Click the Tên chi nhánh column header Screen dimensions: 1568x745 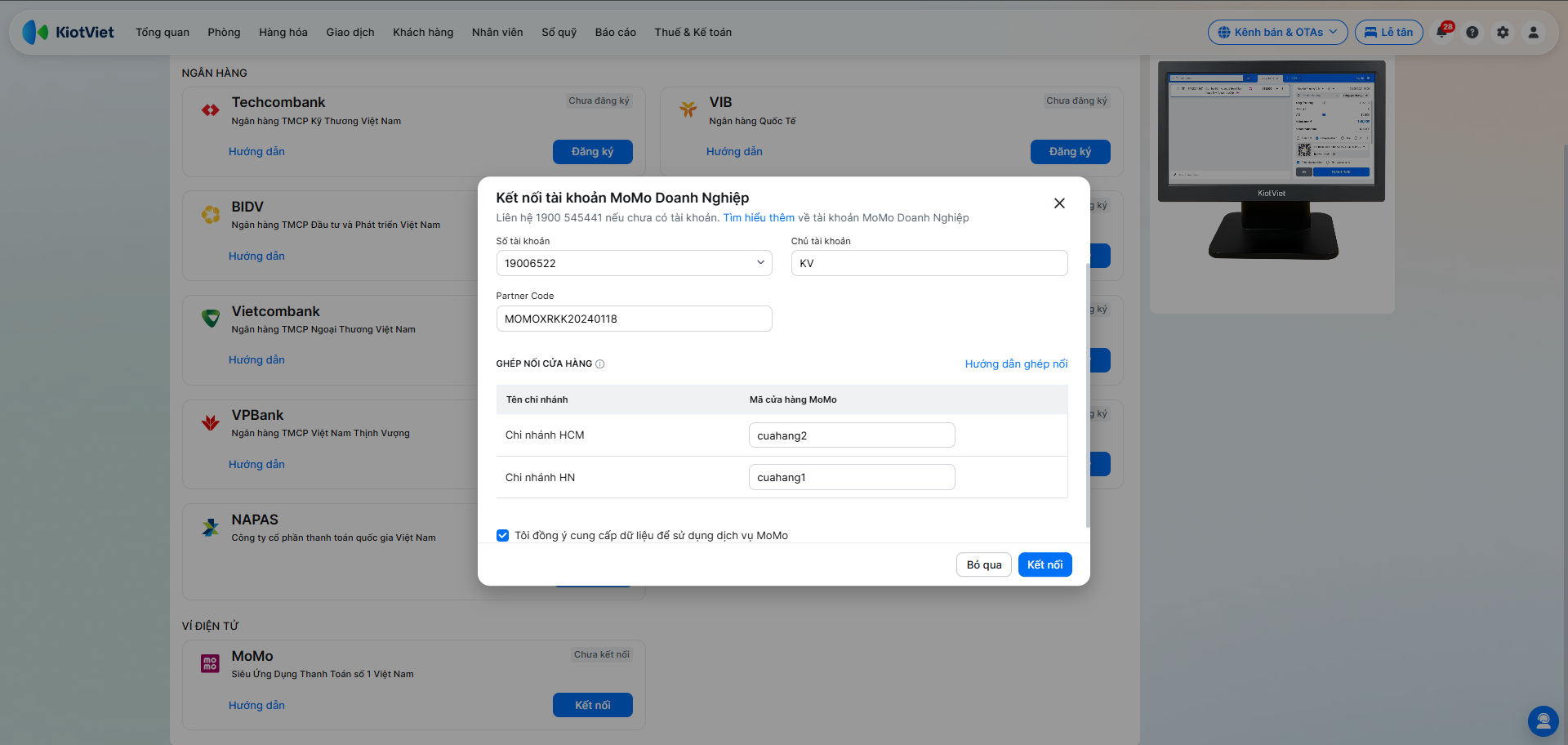[537, 400]
